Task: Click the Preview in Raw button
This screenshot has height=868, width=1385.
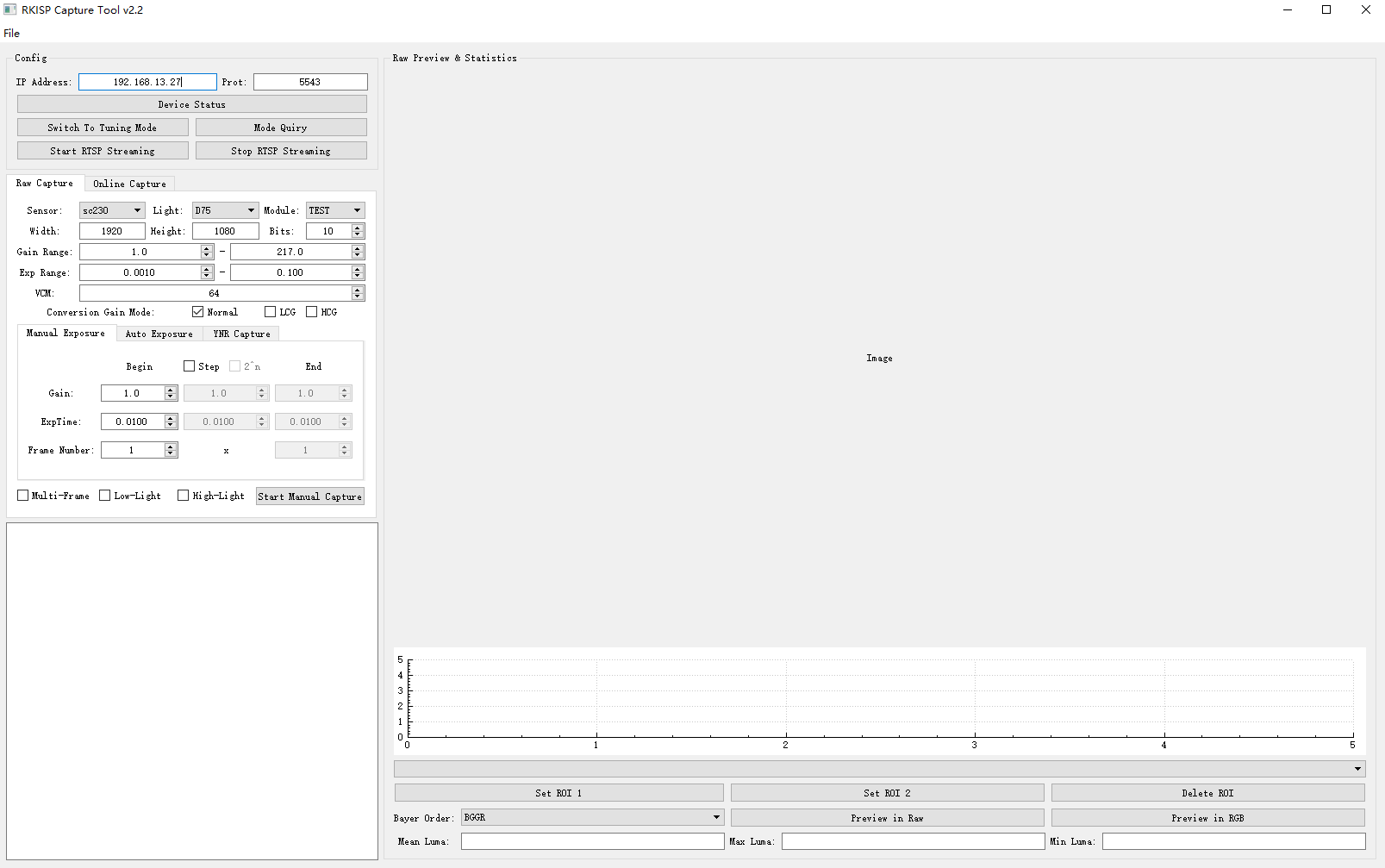Action: pos(888,818)
